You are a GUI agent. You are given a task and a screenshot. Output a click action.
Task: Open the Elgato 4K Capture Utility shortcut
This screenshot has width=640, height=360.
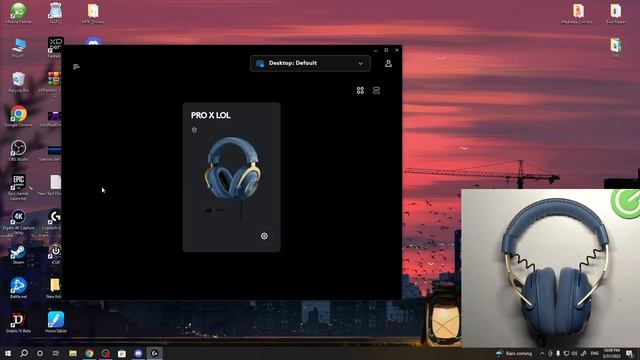click(x=18, y=222)
